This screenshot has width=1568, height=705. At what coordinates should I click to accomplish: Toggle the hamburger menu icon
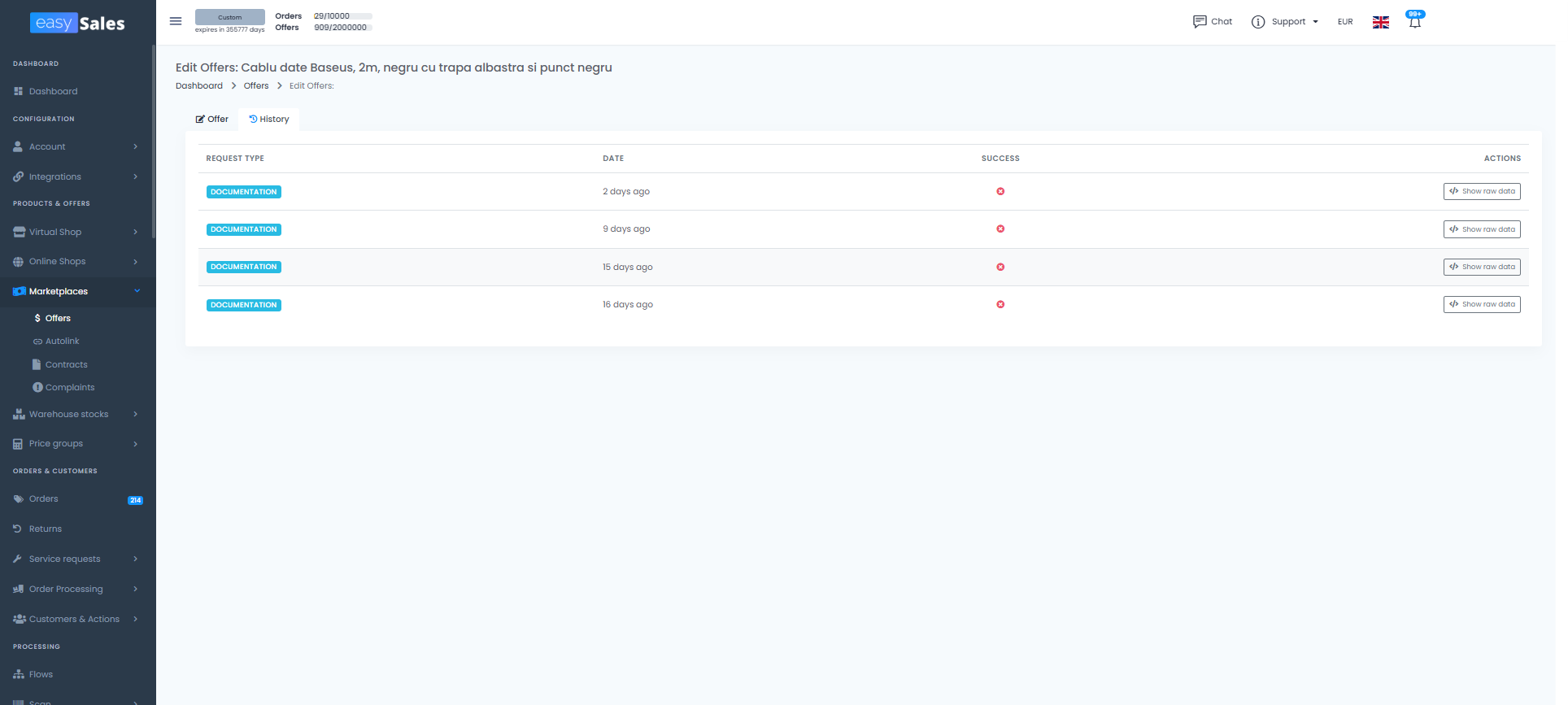176,21
